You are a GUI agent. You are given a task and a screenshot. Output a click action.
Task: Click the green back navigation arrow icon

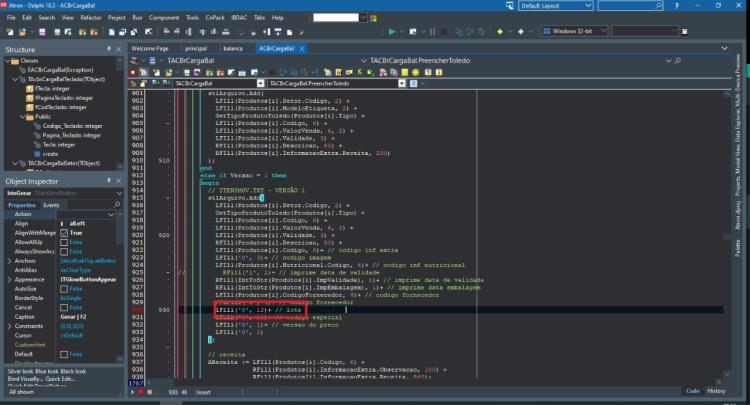500,32
